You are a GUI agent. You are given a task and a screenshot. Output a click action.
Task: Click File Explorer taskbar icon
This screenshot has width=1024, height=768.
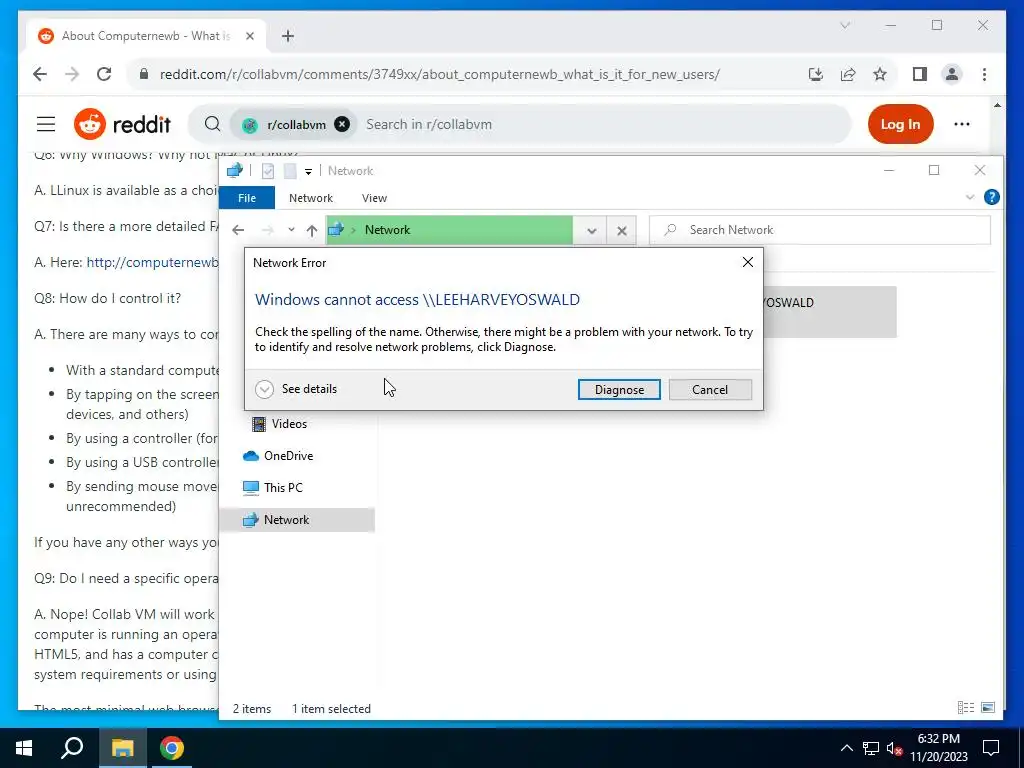(x=122, y=748)
